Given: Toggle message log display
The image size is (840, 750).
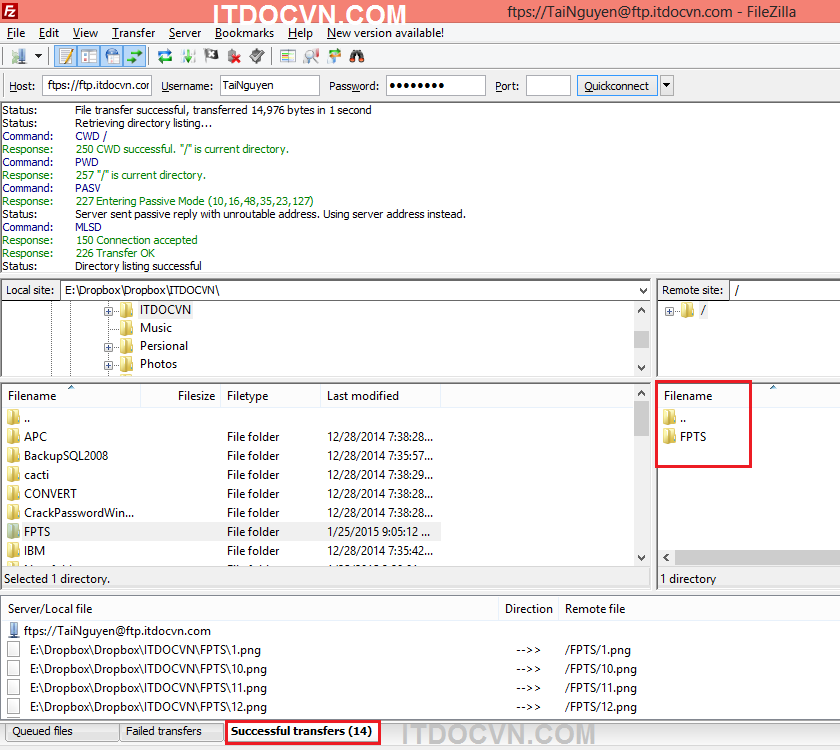Looking at the screenshot, I should pos(66,56).
